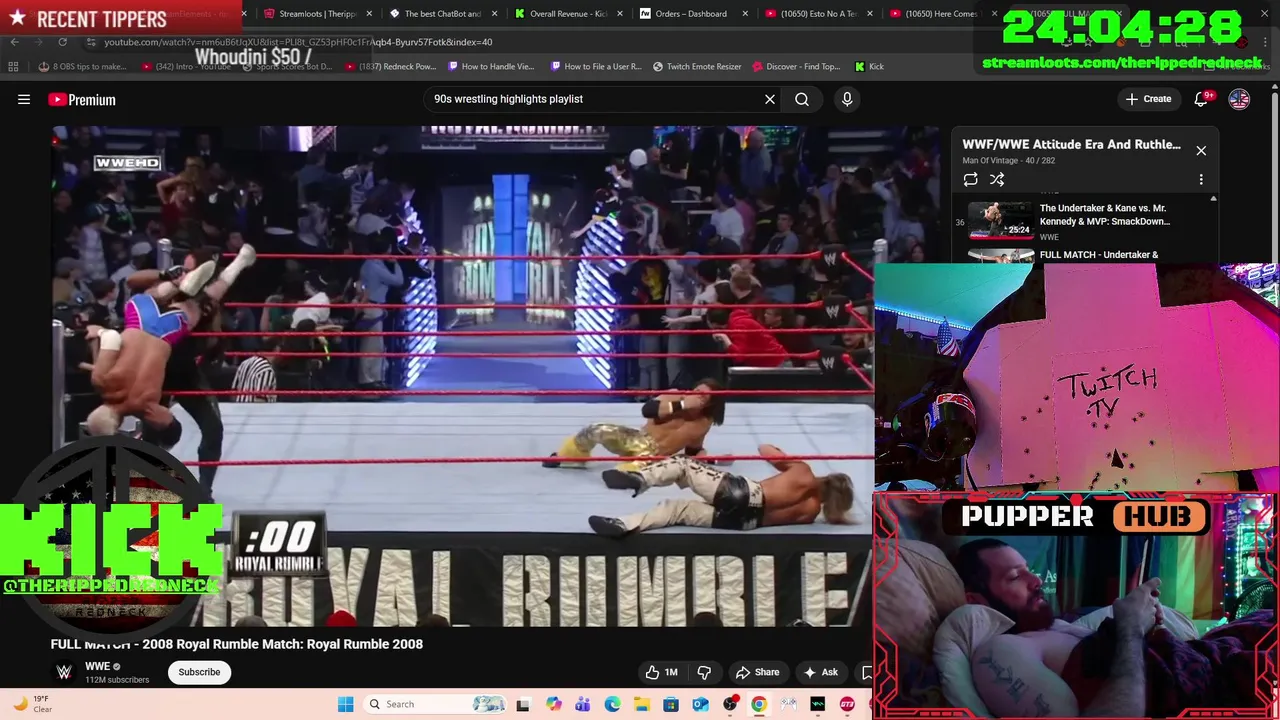Click the magnifier search button
Viewport: 1280px width, 720px height.
point(802,99)
